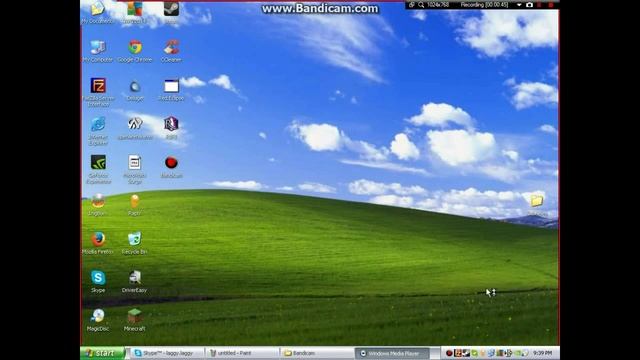Screen dimensions: 640x360
Task: Switch to the Skype taskbar window
Action: coord(168,353)
